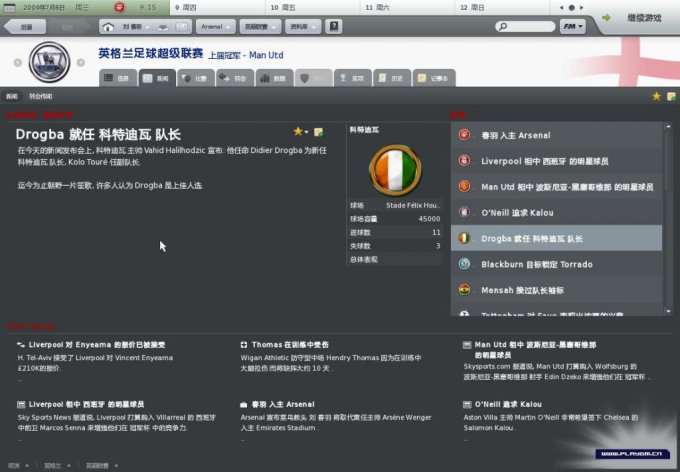Click the magnifier icon in search box
Viewport: 680px width, 472px height.
click(503, 27)
